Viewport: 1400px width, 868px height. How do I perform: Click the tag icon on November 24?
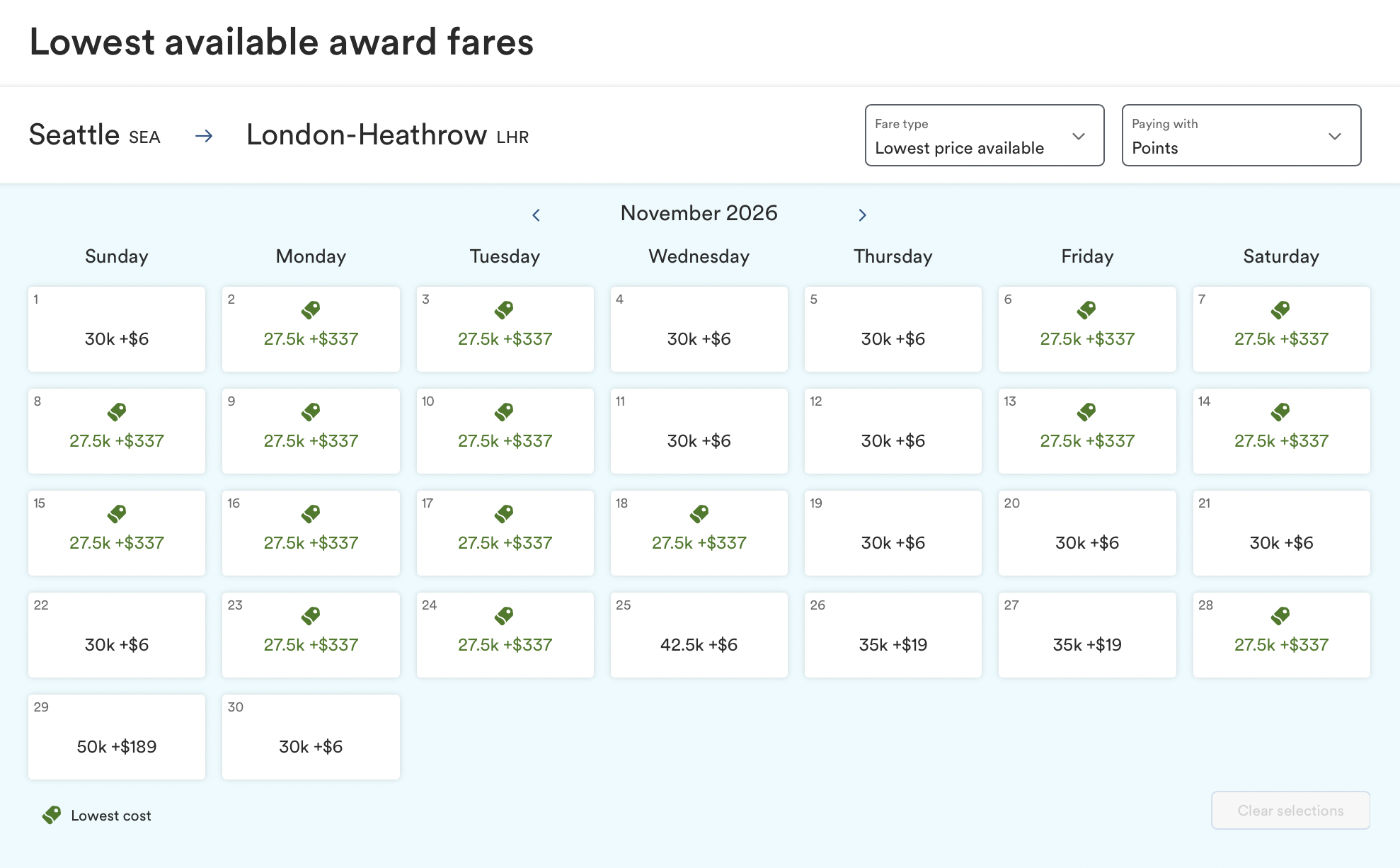pos(505,615)
